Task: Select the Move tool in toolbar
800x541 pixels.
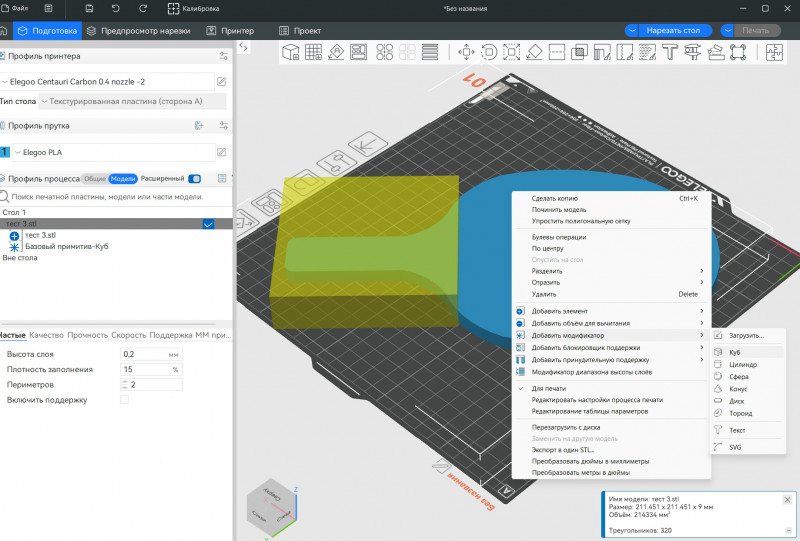Action: click(x=466, y=52)
